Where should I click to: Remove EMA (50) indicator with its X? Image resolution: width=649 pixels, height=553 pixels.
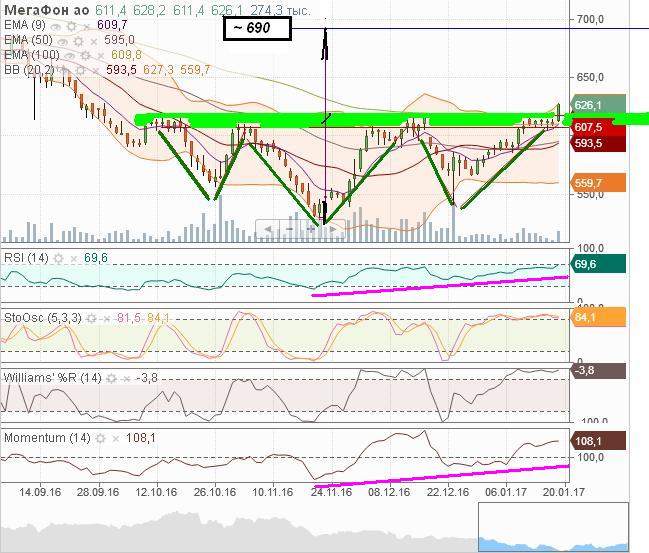pyautogui.click(x=94, y=42)
